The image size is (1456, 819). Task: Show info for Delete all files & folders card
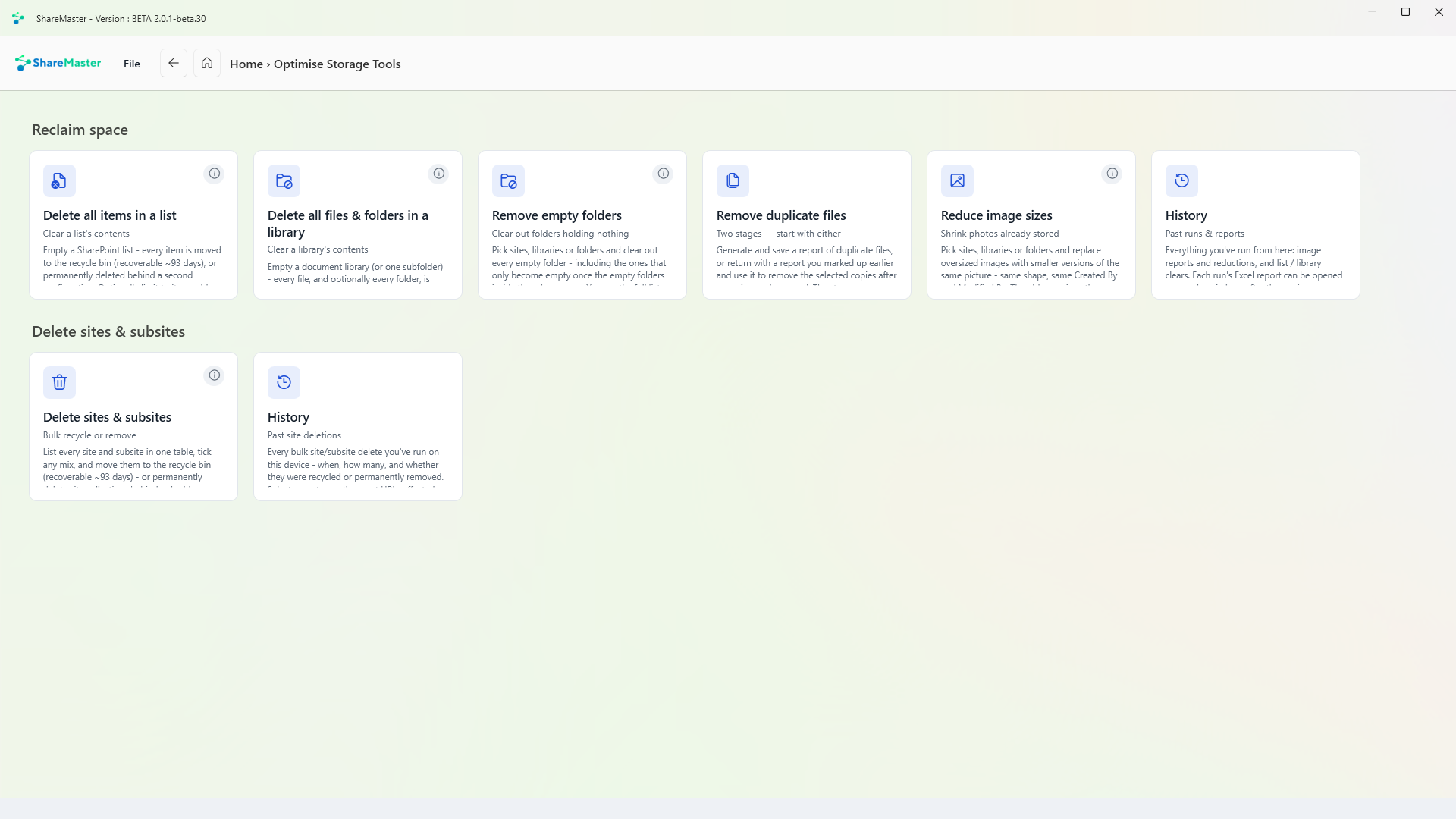[x=439, y=174]
